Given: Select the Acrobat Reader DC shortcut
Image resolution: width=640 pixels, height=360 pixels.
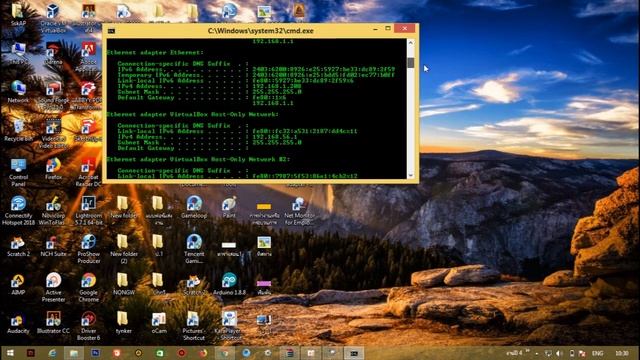Looking at the screenshot, I should (x=89, y=172).
